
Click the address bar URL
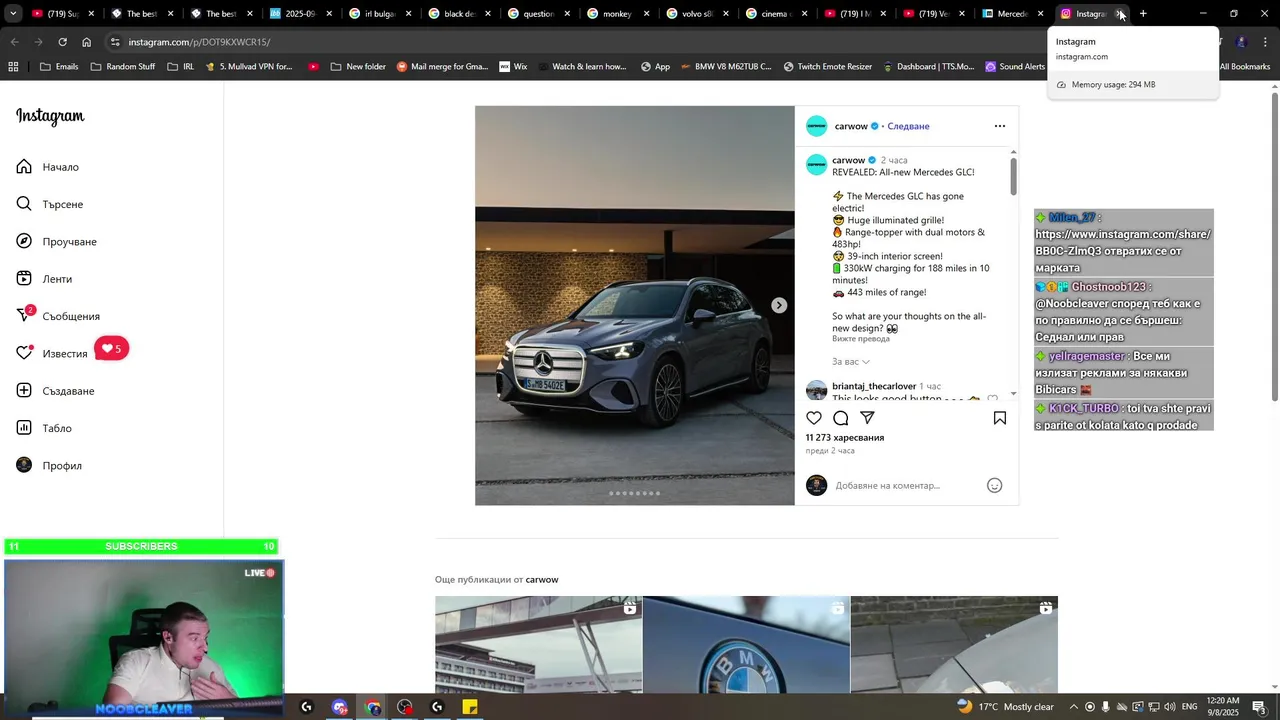(199, 42)
